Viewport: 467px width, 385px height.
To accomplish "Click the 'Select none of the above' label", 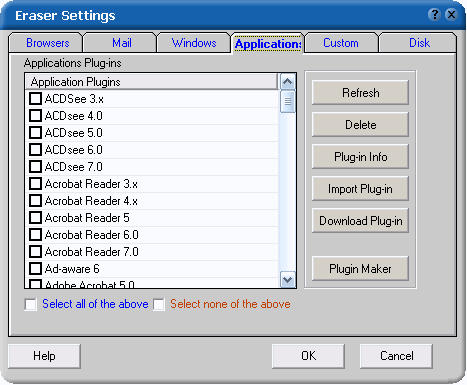I will click(230, 304).
